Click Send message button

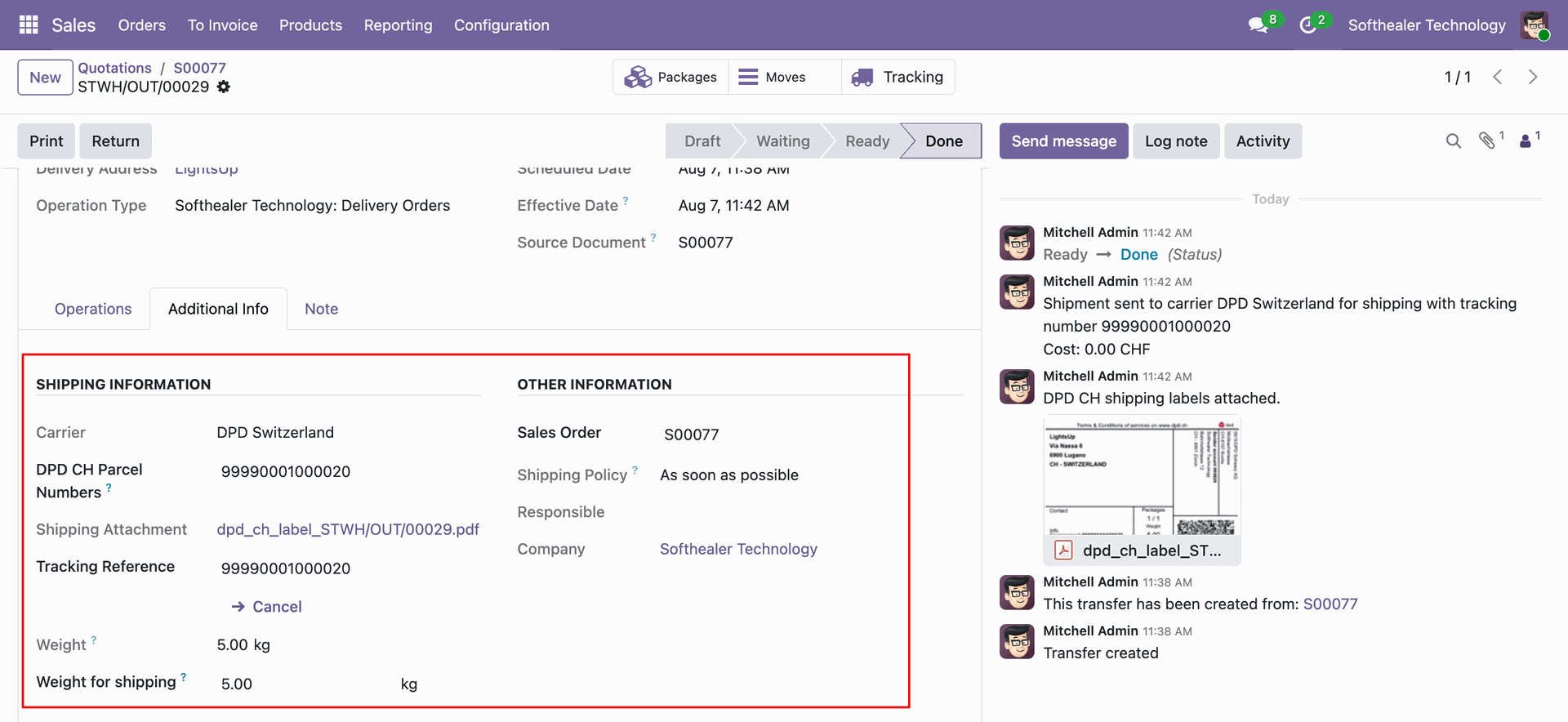point(1064,141)
